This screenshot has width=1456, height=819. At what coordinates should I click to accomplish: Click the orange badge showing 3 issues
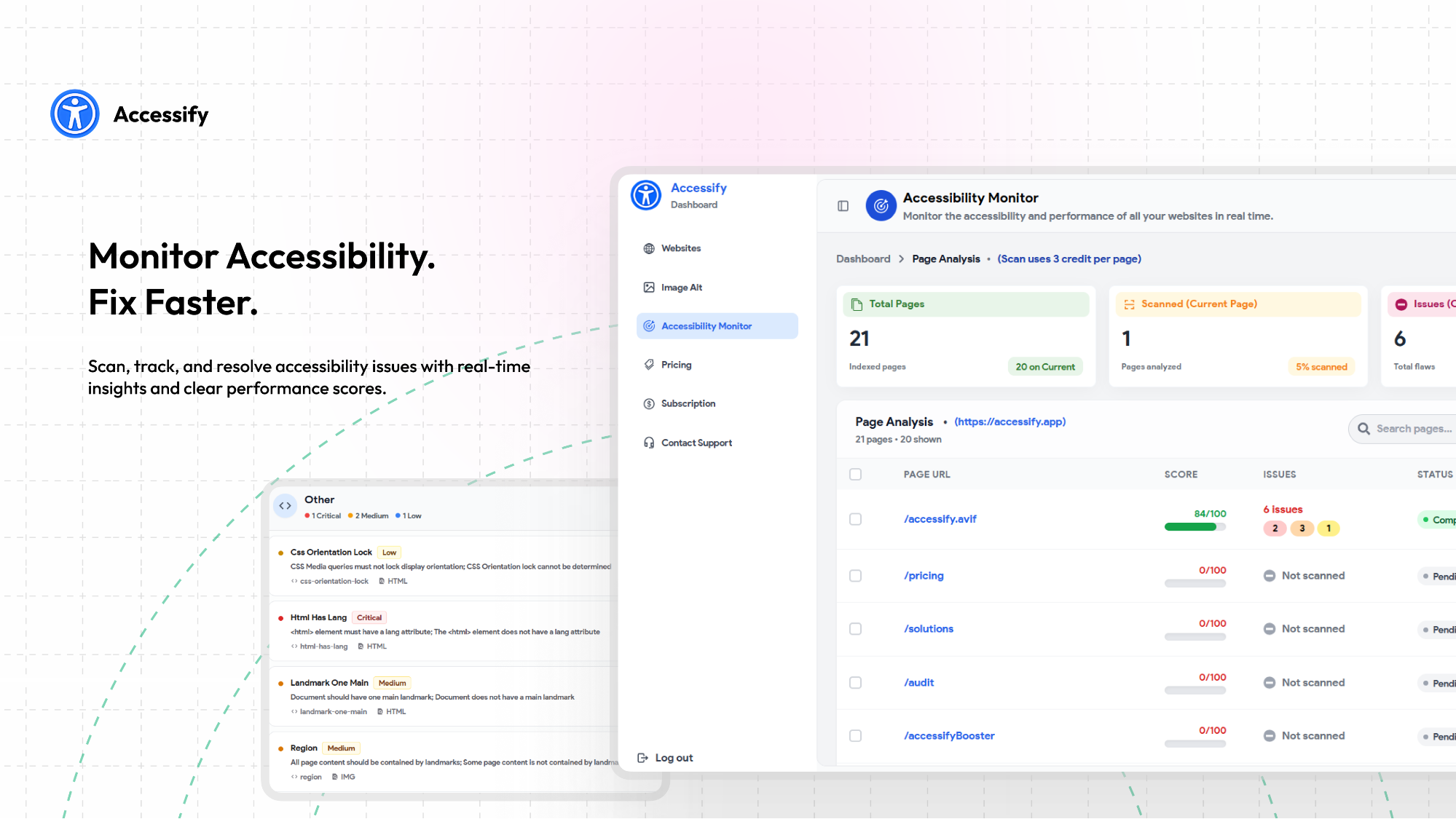(x=1302, y=529)
